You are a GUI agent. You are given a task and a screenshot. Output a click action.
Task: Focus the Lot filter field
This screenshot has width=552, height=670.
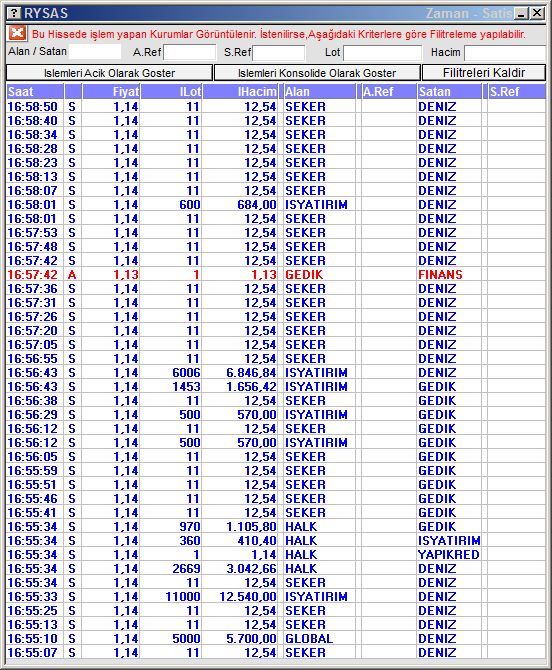click(x=382, y=53)
